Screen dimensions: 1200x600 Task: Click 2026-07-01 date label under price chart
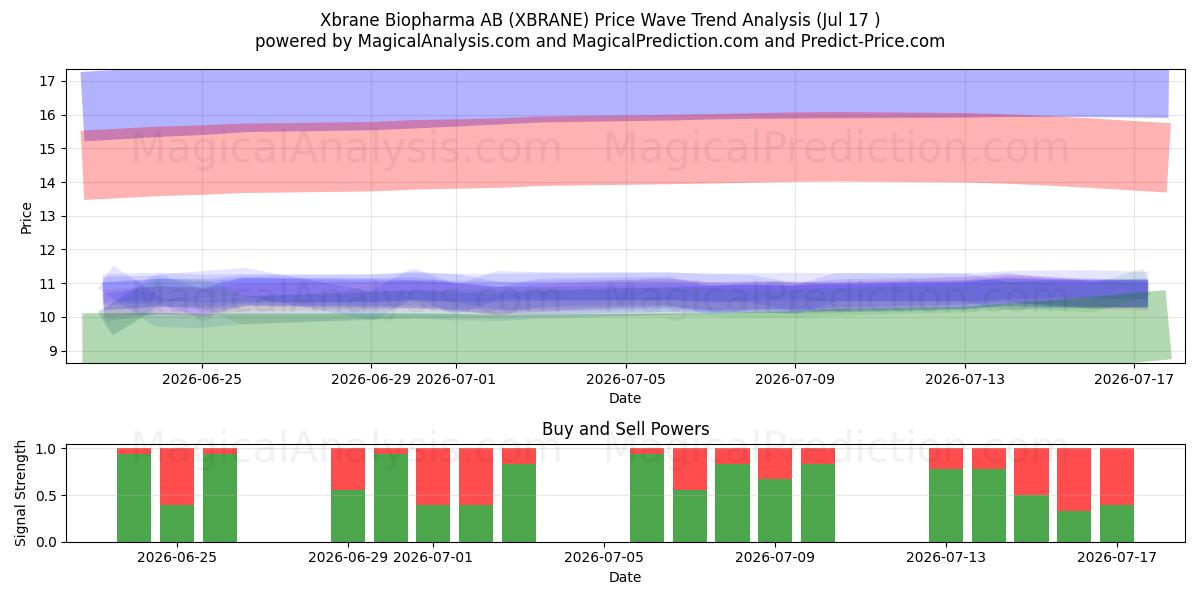tap(456, 379)
